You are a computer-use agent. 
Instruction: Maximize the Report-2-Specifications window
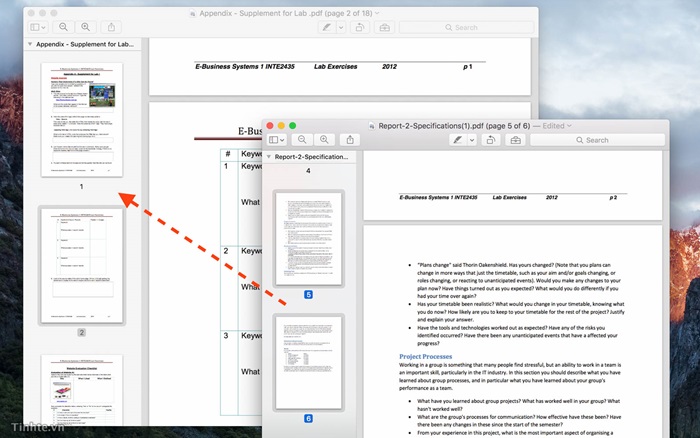click(292, 126)
